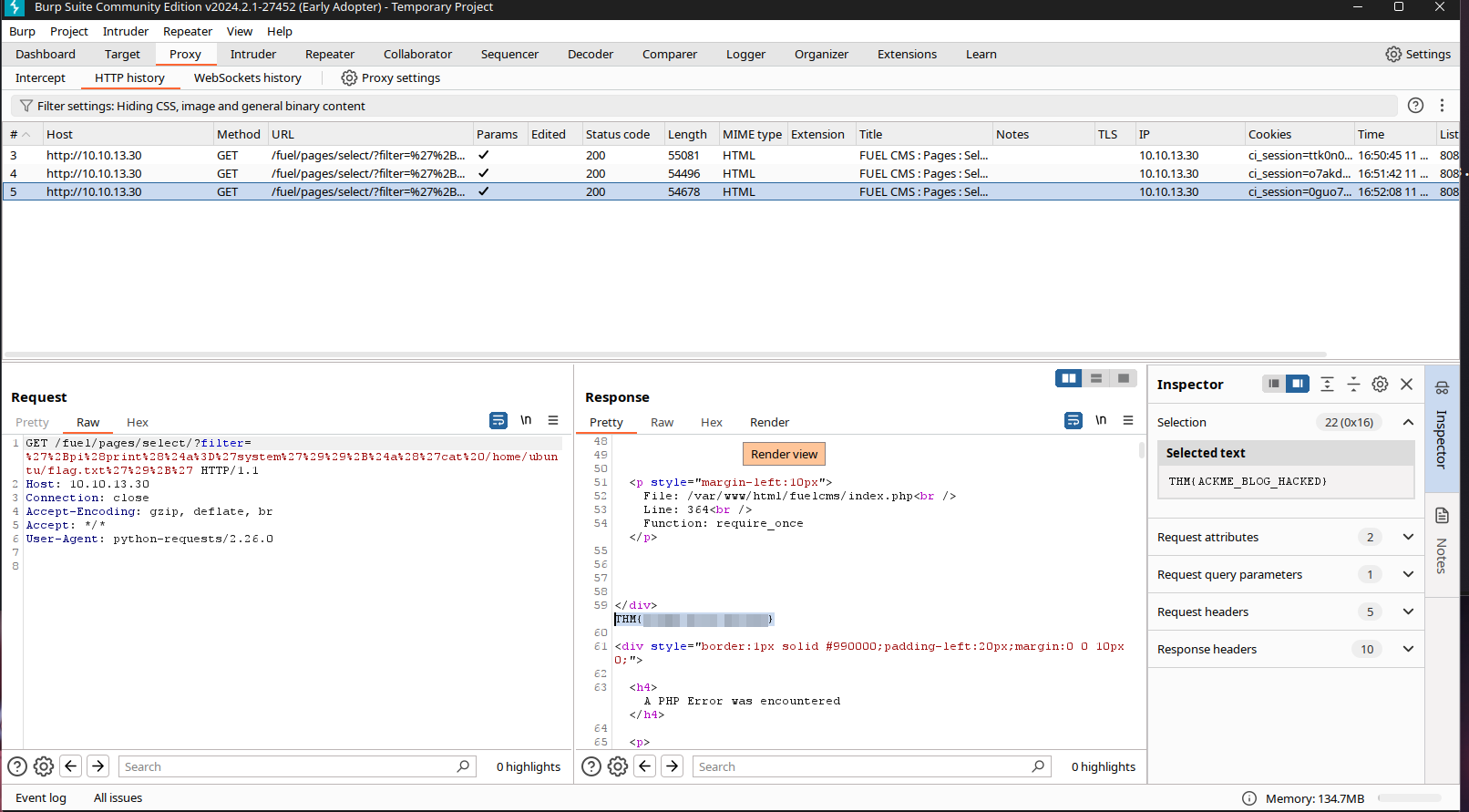This screenshot has height=812, width=1469.
Task: Toggle word wrap in Request panel
Action: (498, 420)
